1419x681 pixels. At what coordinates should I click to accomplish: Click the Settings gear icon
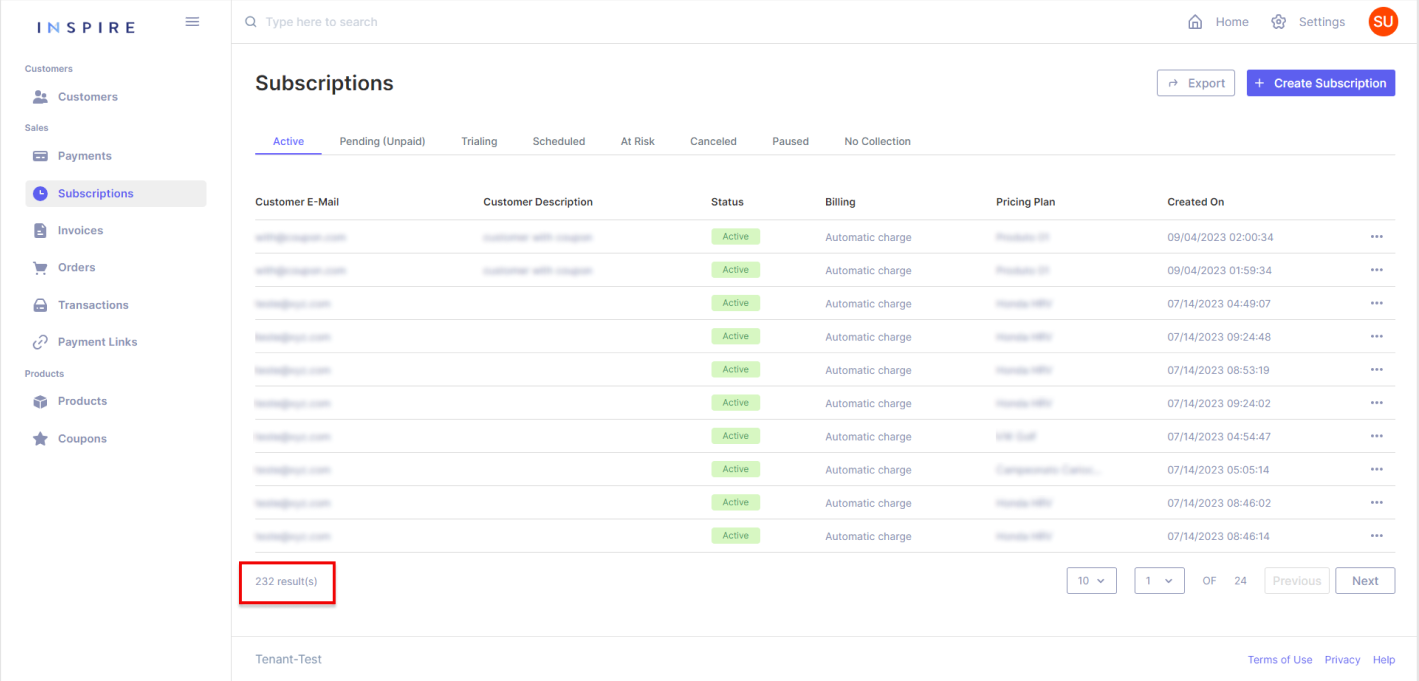[1278, 22]
